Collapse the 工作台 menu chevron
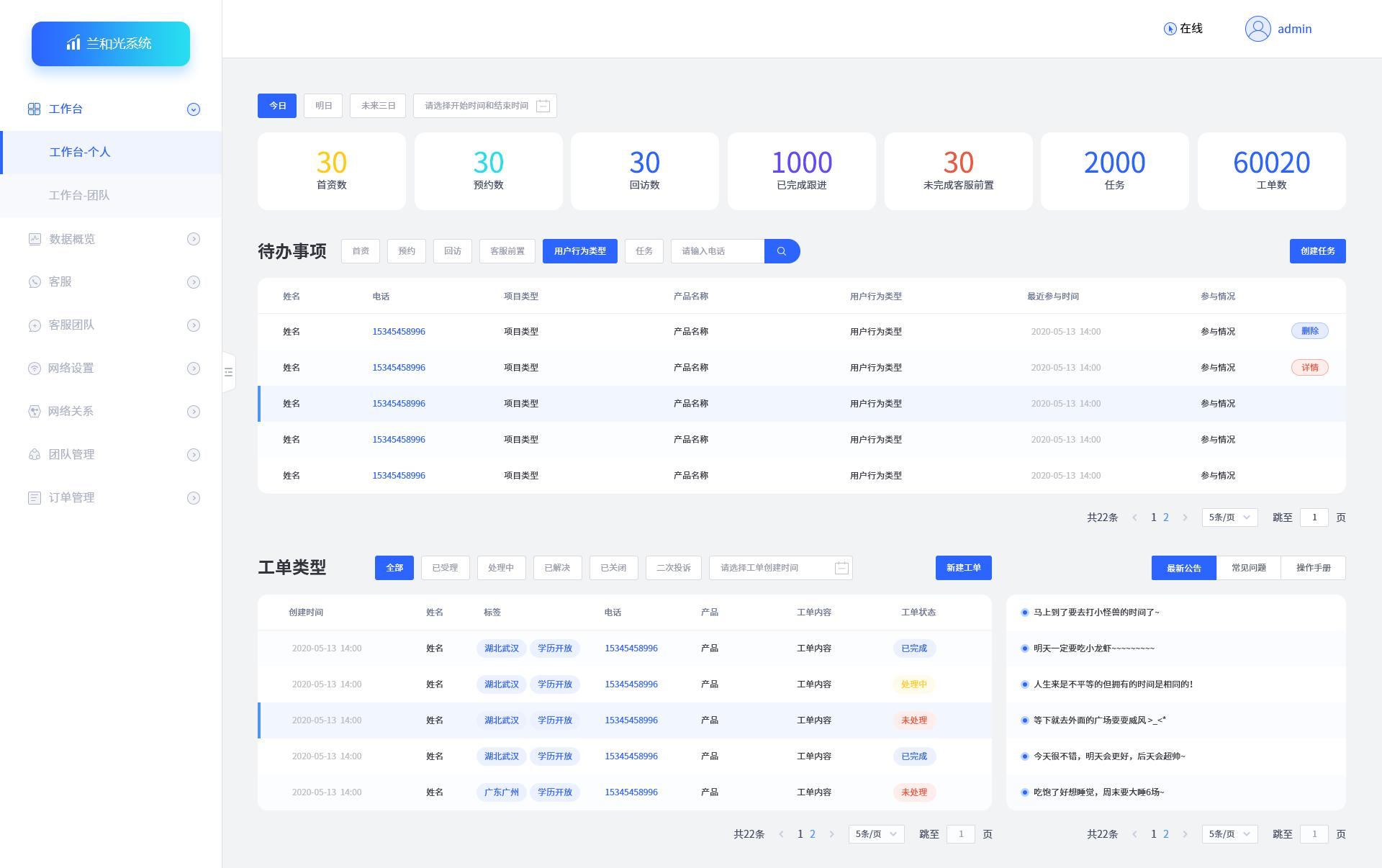Image resolution: width=1382 pixels, height=868 pixels. [x=194, y=109]
